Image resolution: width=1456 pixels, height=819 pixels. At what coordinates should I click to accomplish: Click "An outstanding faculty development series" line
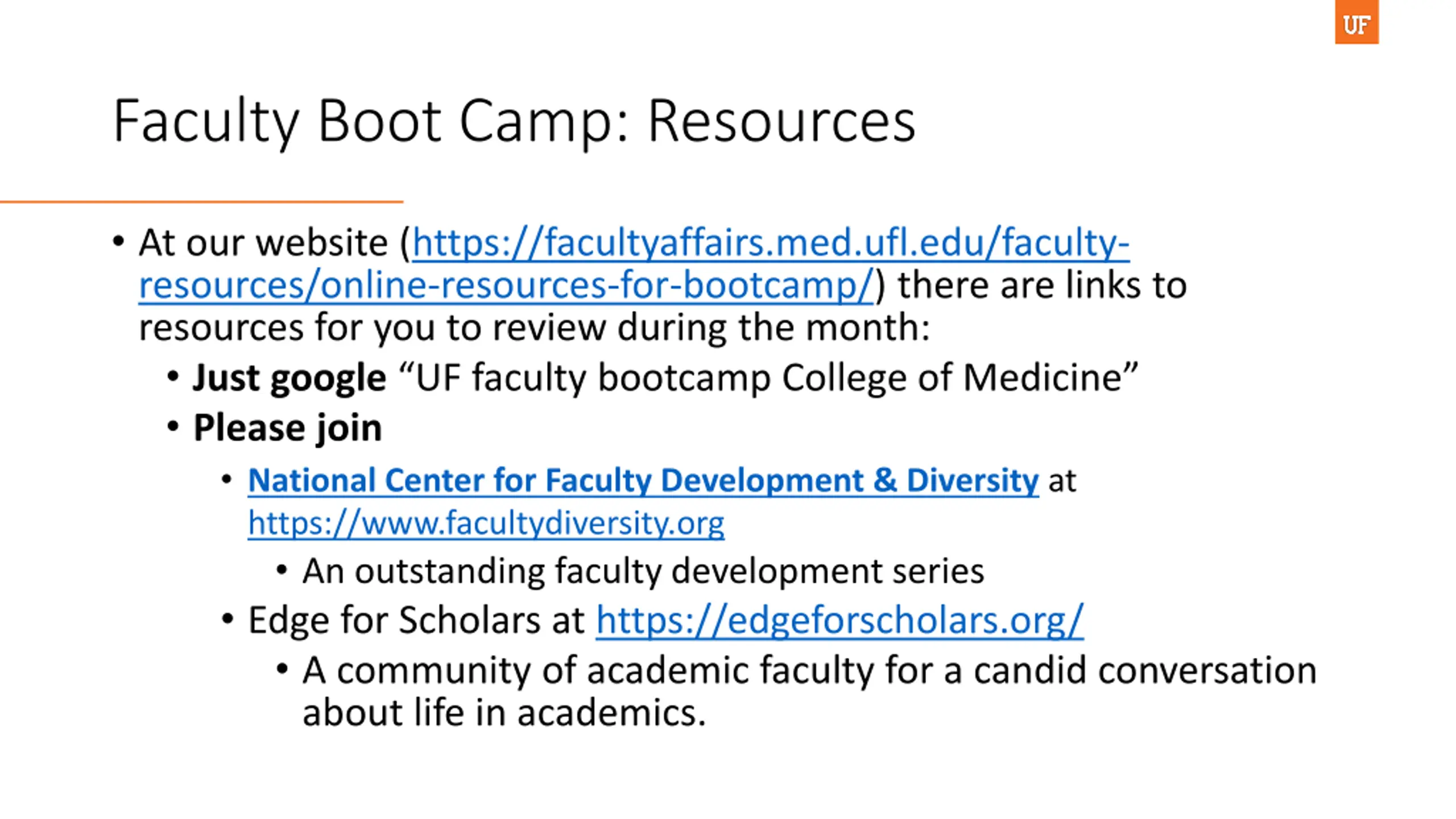tap(643, 571)
